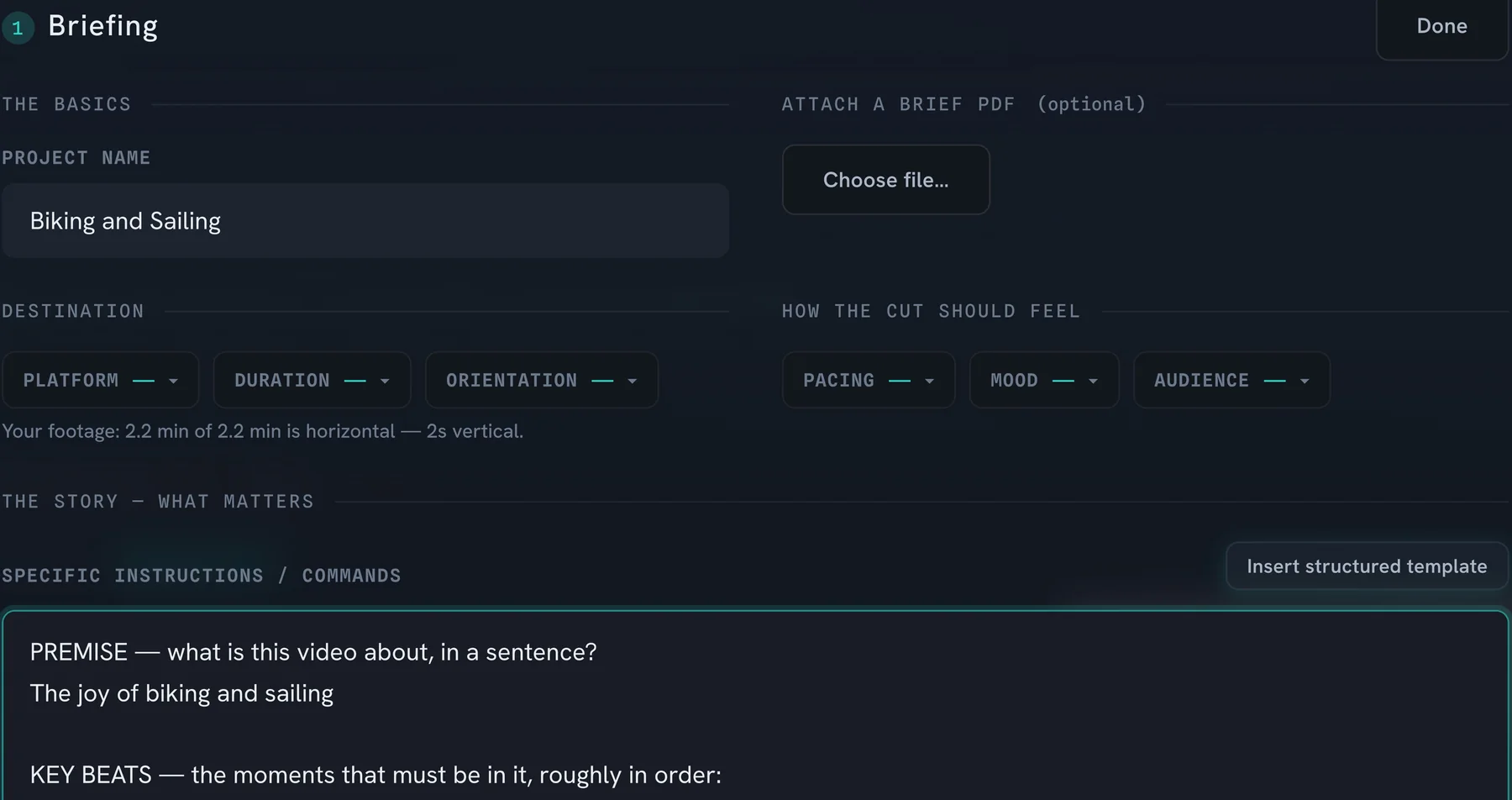Click the 'HOW THE CUT SHOULD FEEL' heading

(x=931, y=311)
